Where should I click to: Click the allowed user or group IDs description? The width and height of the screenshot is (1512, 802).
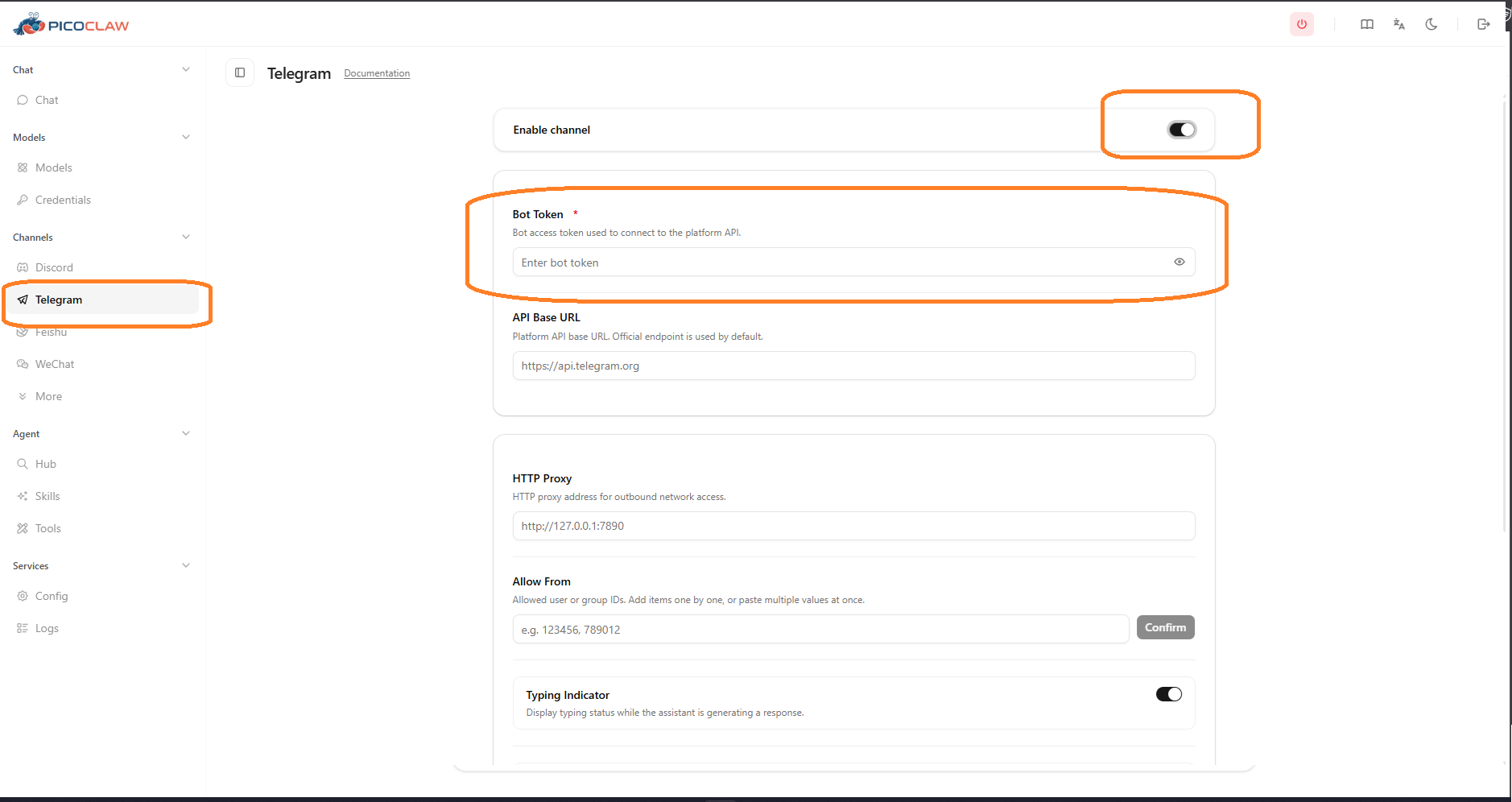point(688,600)
